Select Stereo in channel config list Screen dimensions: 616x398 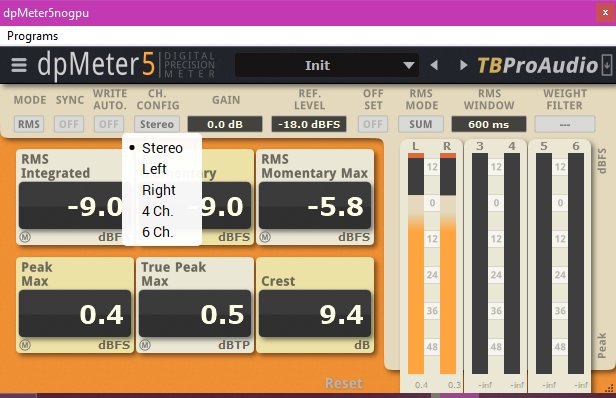point(162,148)
